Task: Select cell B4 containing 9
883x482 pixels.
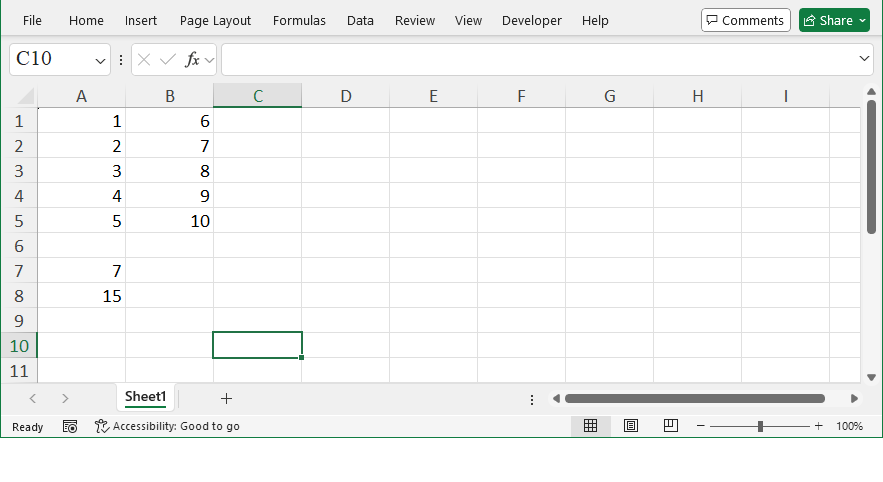Action: (x=170, y=196)
